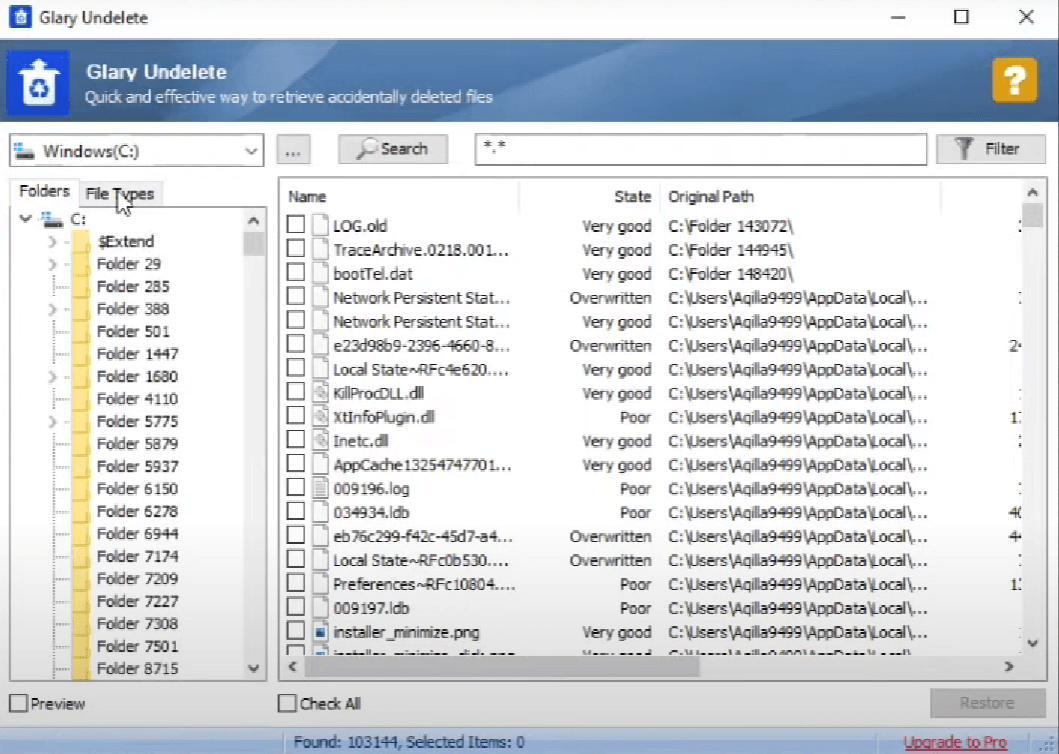1059x754 pixels.
Task: Tick the Check All checkbox
Action: [287, 704]
